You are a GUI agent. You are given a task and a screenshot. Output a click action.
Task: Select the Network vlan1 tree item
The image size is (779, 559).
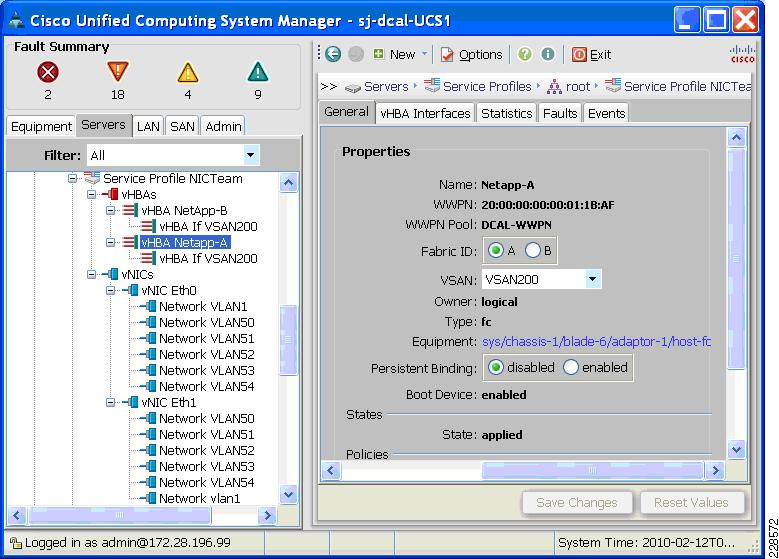click(x=200, y=498)
